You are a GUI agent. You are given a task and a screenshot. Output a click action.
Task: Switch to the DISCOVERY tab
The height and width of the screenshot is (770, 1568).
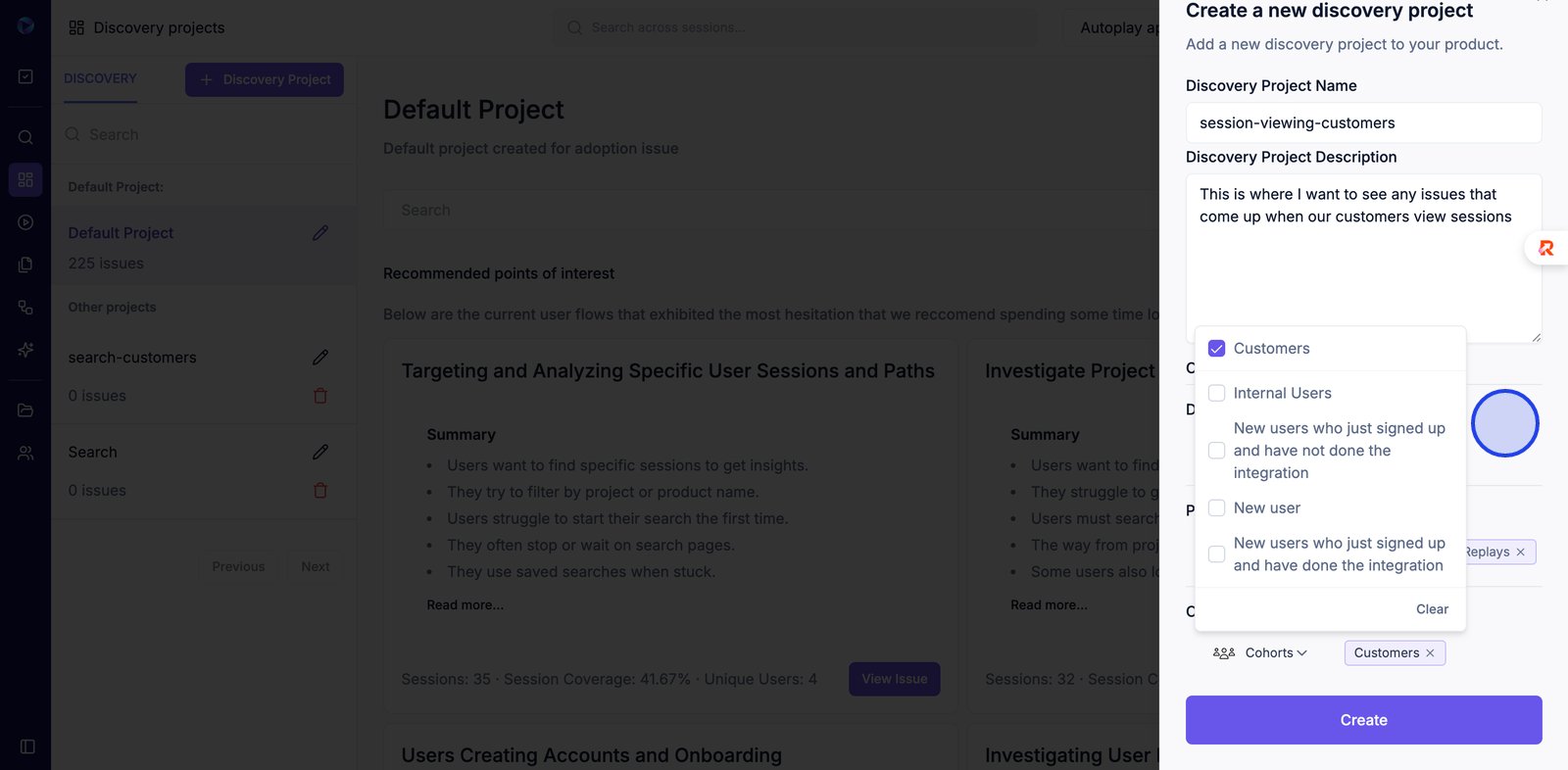[100, 78]
